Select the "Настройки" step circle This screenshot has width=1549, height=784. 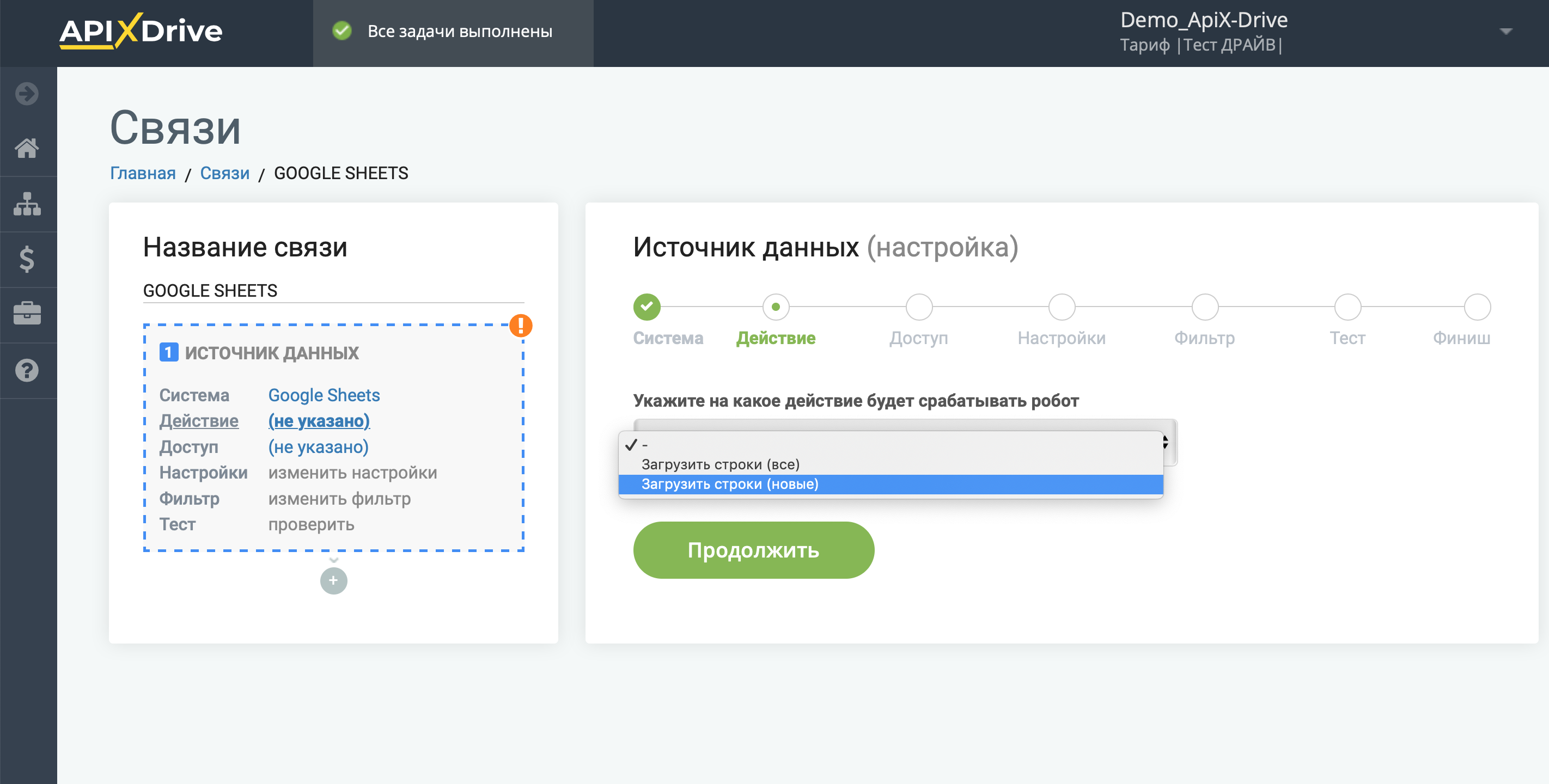(x=1062, y=307)
